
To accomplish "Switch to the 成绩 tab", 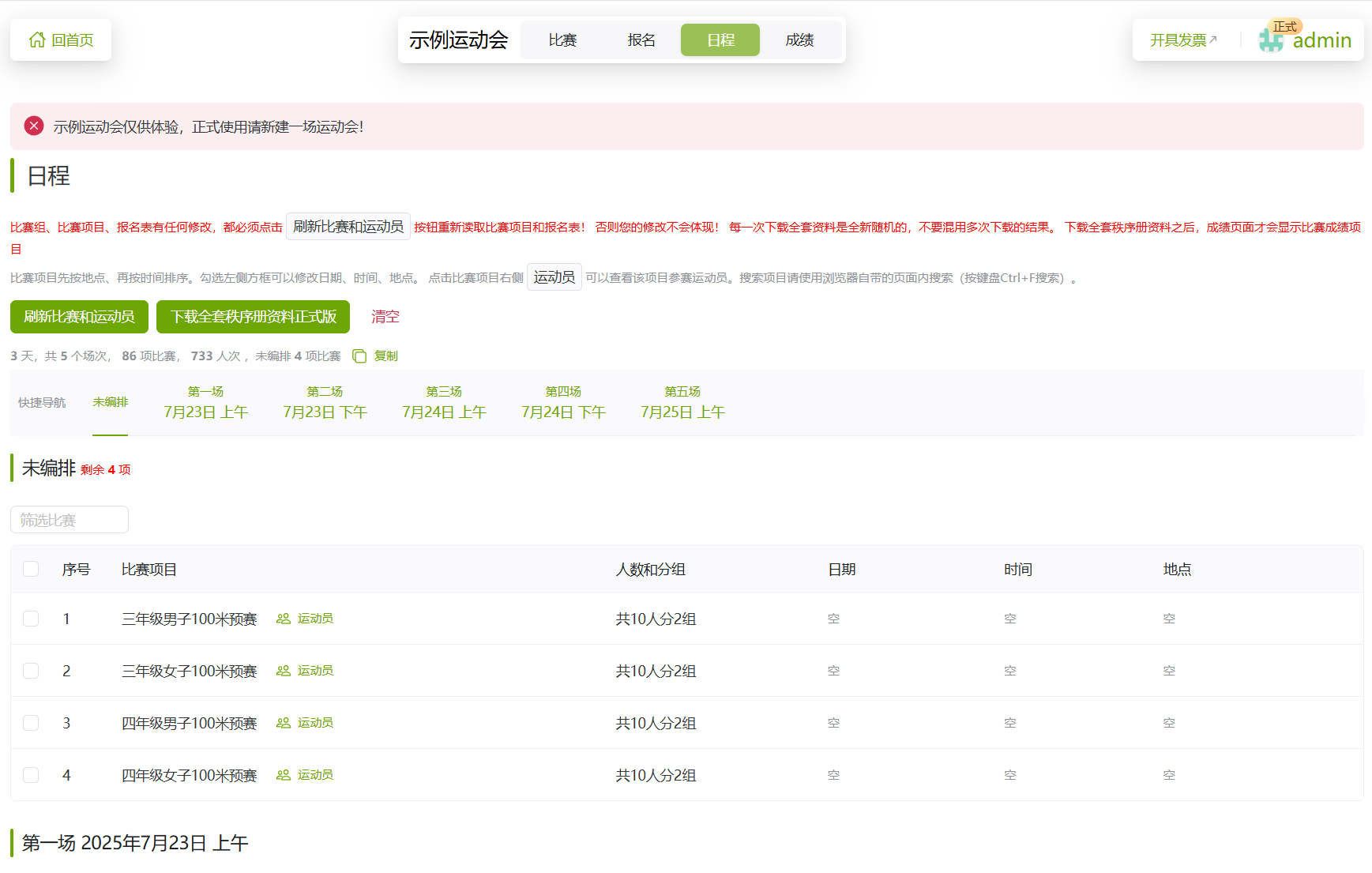I will click(x=799, y=40).
